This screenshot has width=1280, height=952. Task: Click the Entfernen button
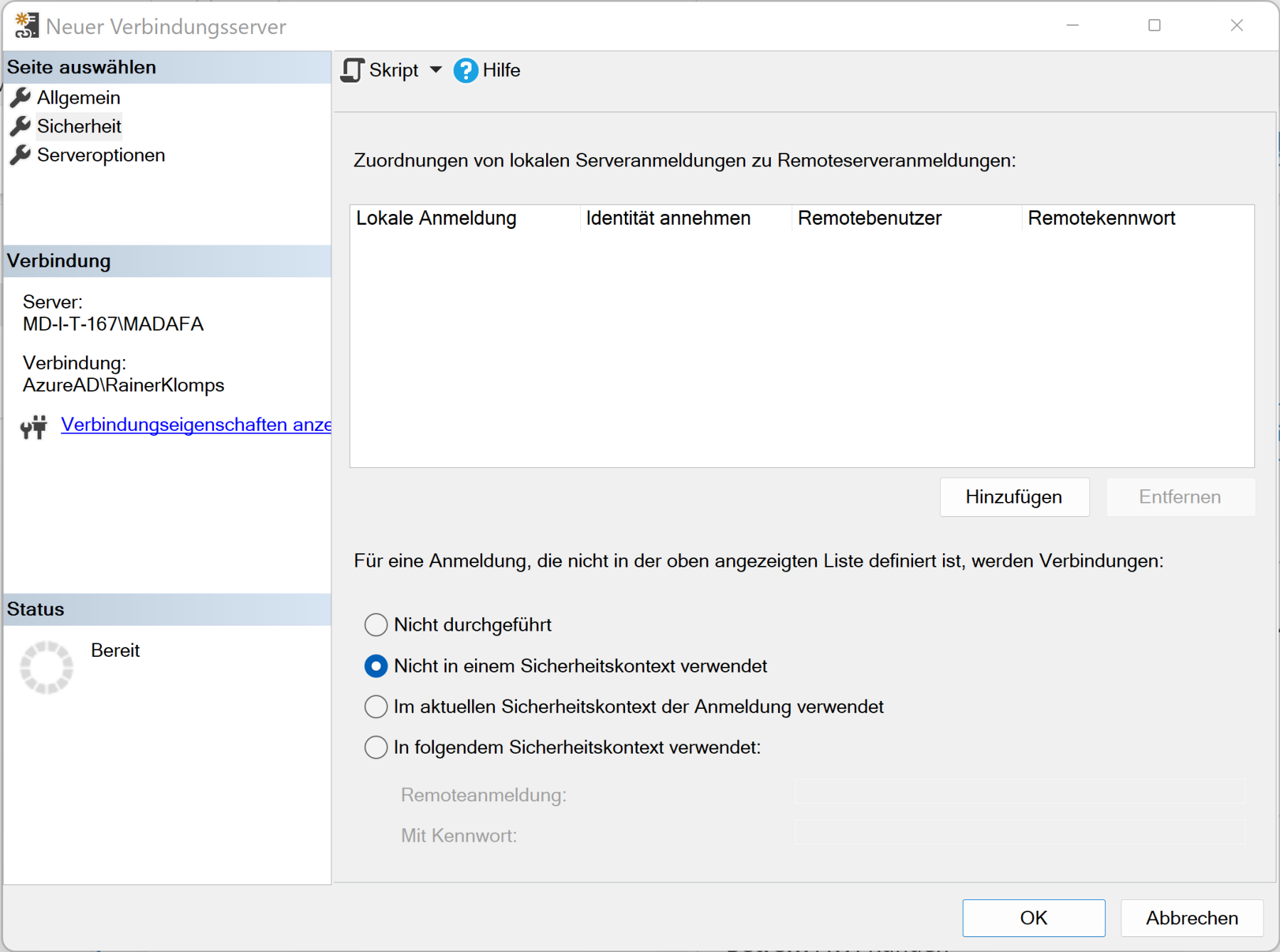[x=1180, y=497]
